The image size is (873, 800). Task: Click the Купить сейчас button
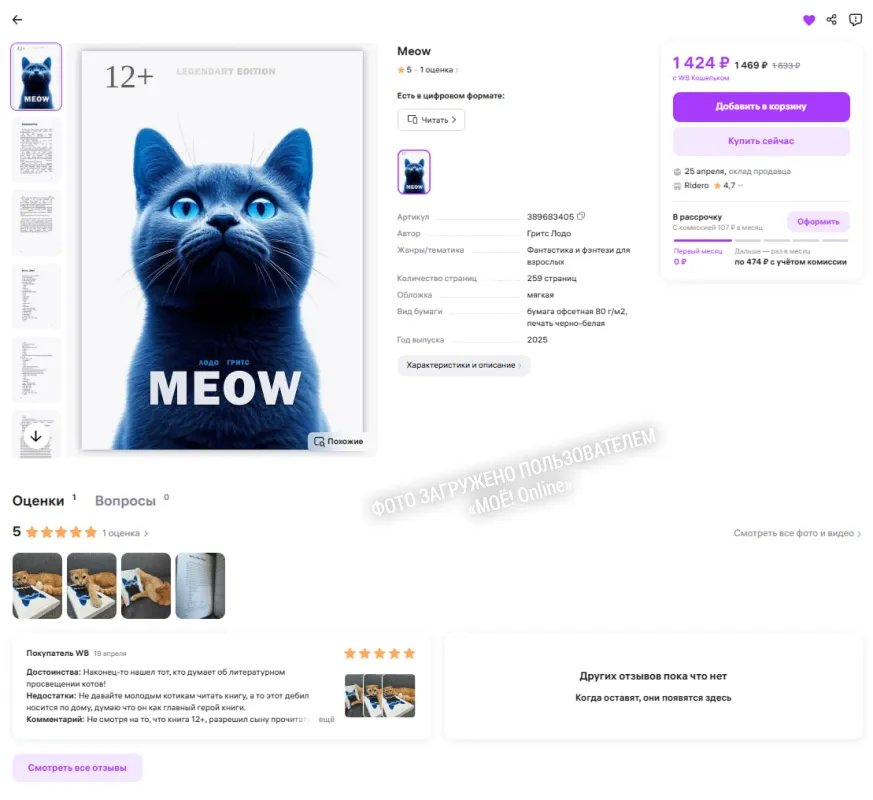tap(761, 141)
